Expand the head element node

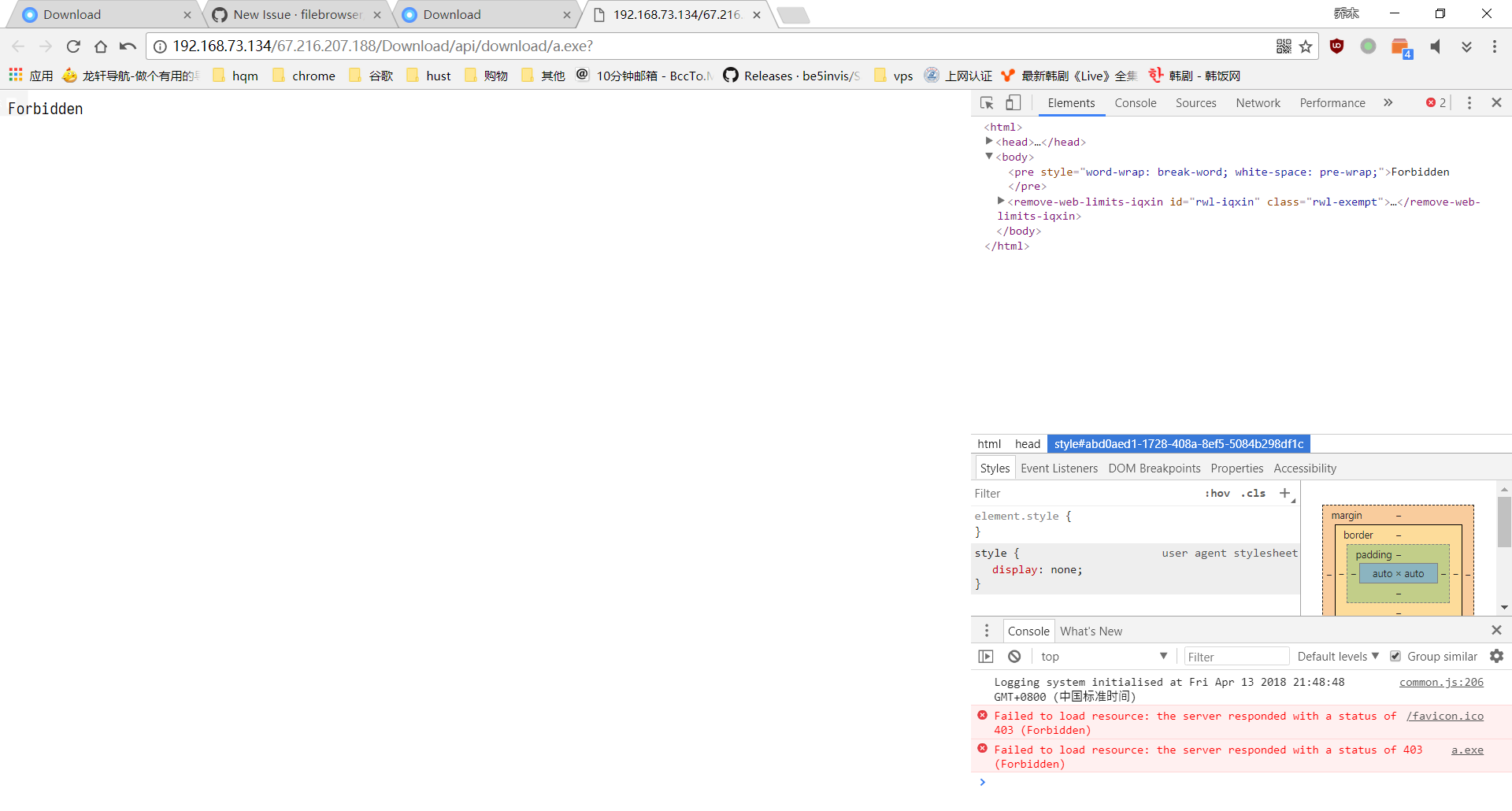pos(989,141)
